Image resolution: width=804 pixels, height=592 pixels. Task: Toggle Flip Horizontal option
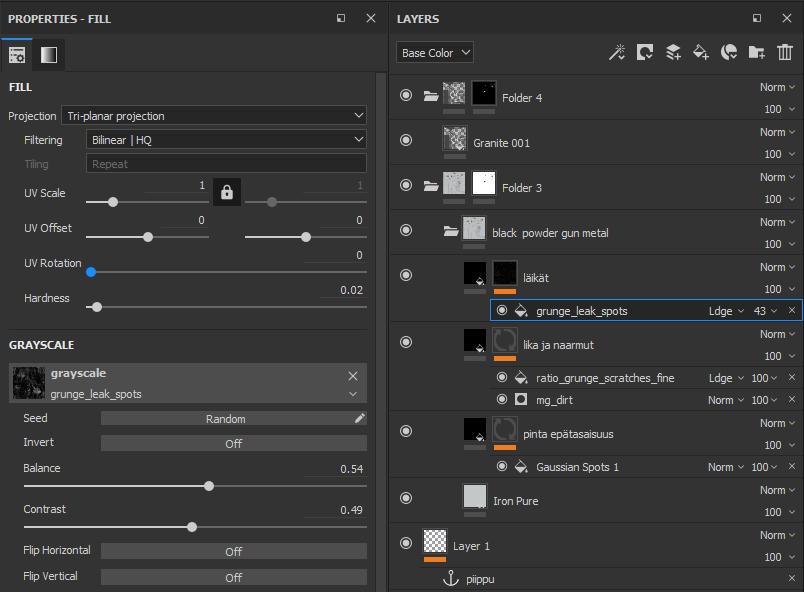point(234,551)
